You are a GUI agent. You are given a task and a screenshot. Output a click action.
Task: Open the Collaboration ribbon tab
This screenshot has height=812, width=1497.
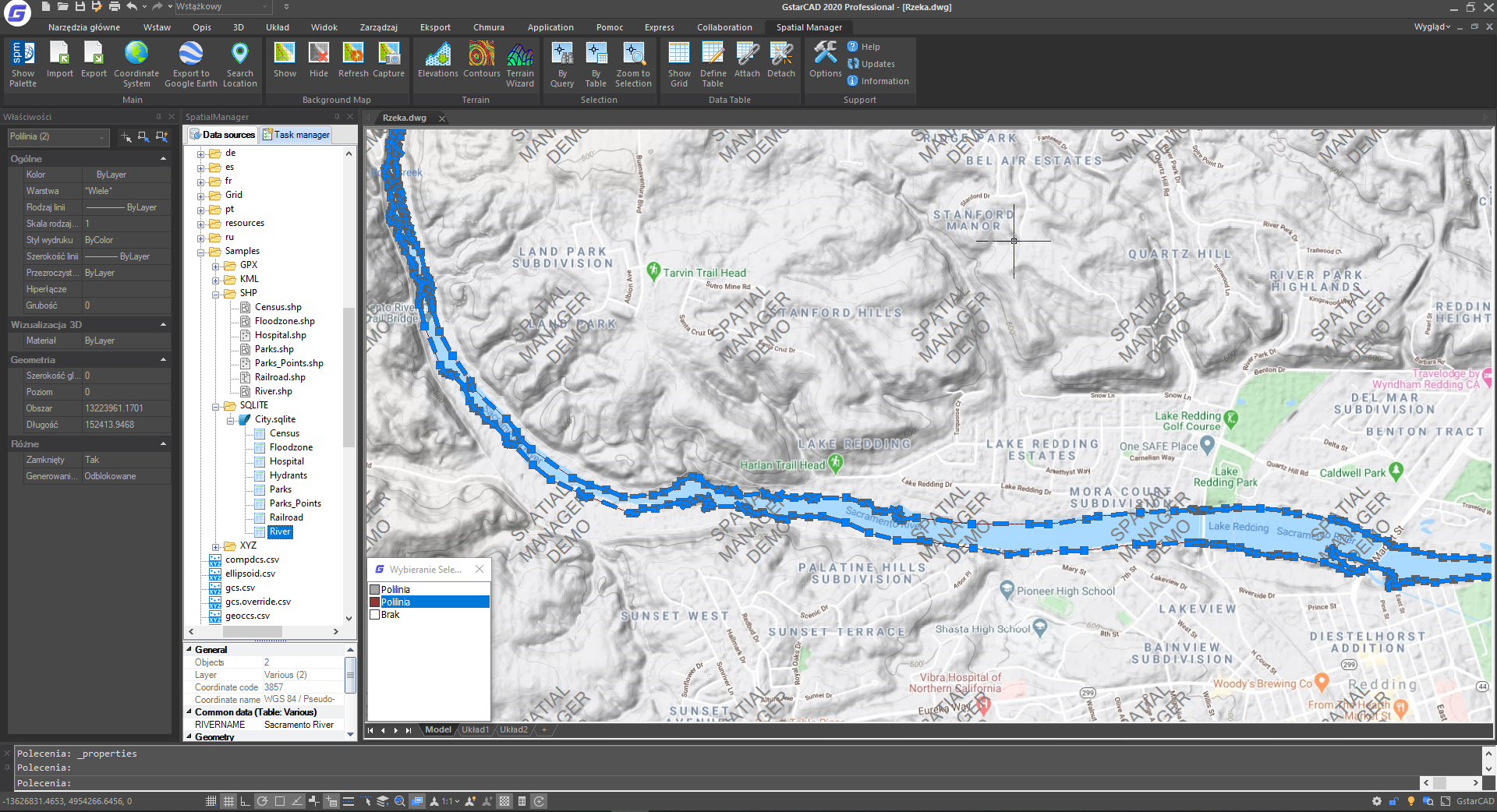click(x=724, y=27)
